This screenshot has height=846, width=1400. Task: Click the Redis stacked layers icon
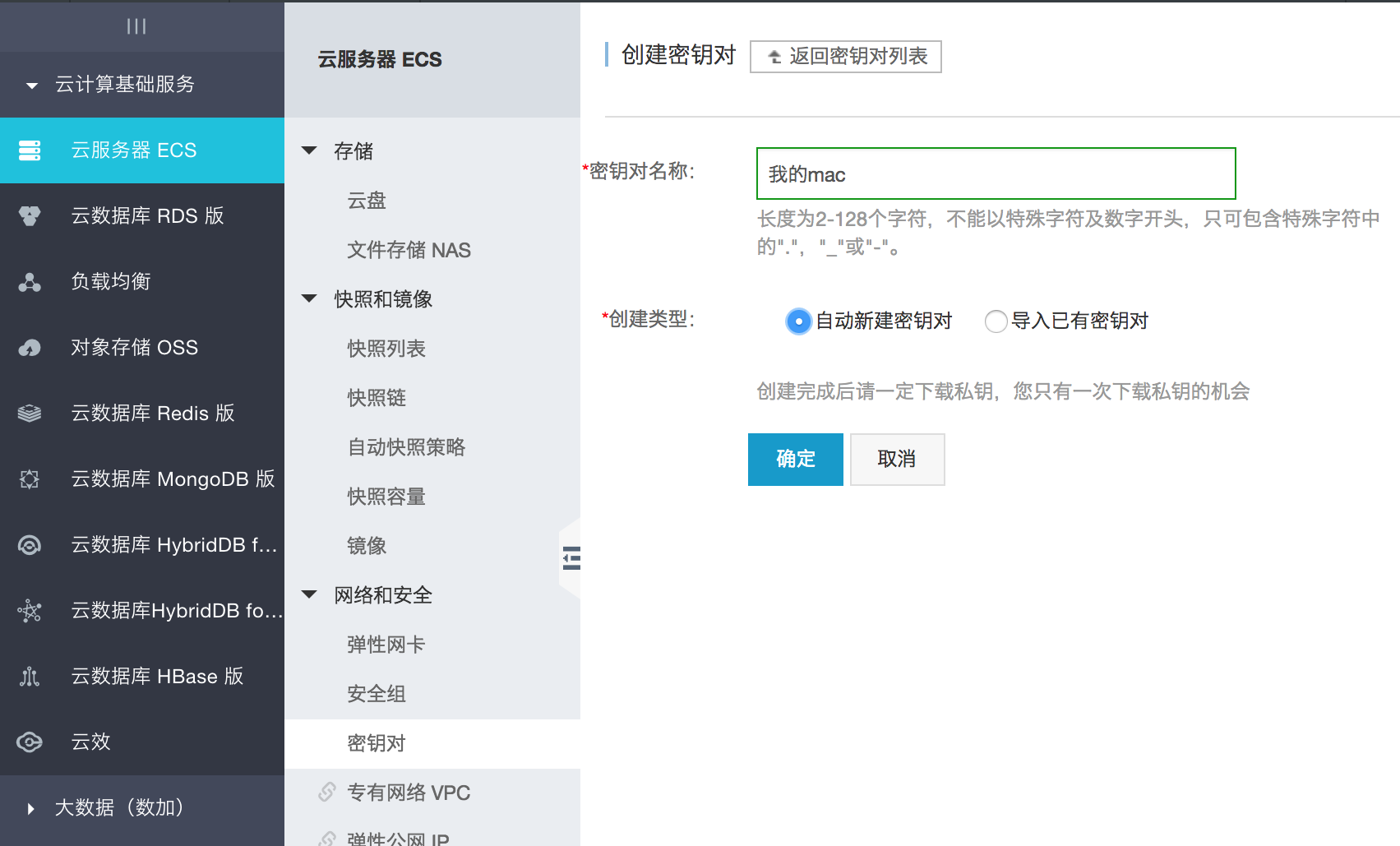pyautogui.click(x=30, y=414)
